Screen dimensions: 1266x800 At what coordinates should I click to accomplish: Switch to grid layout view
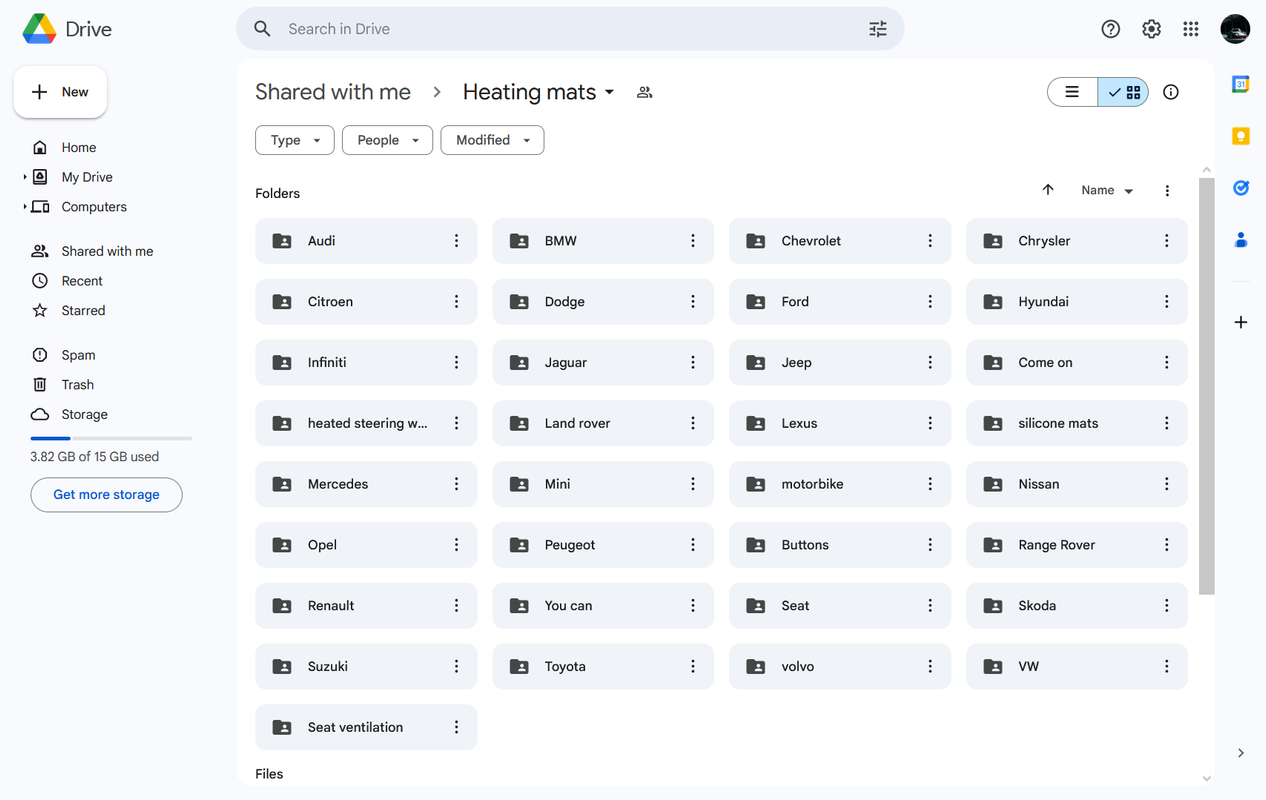point(1123,92)
